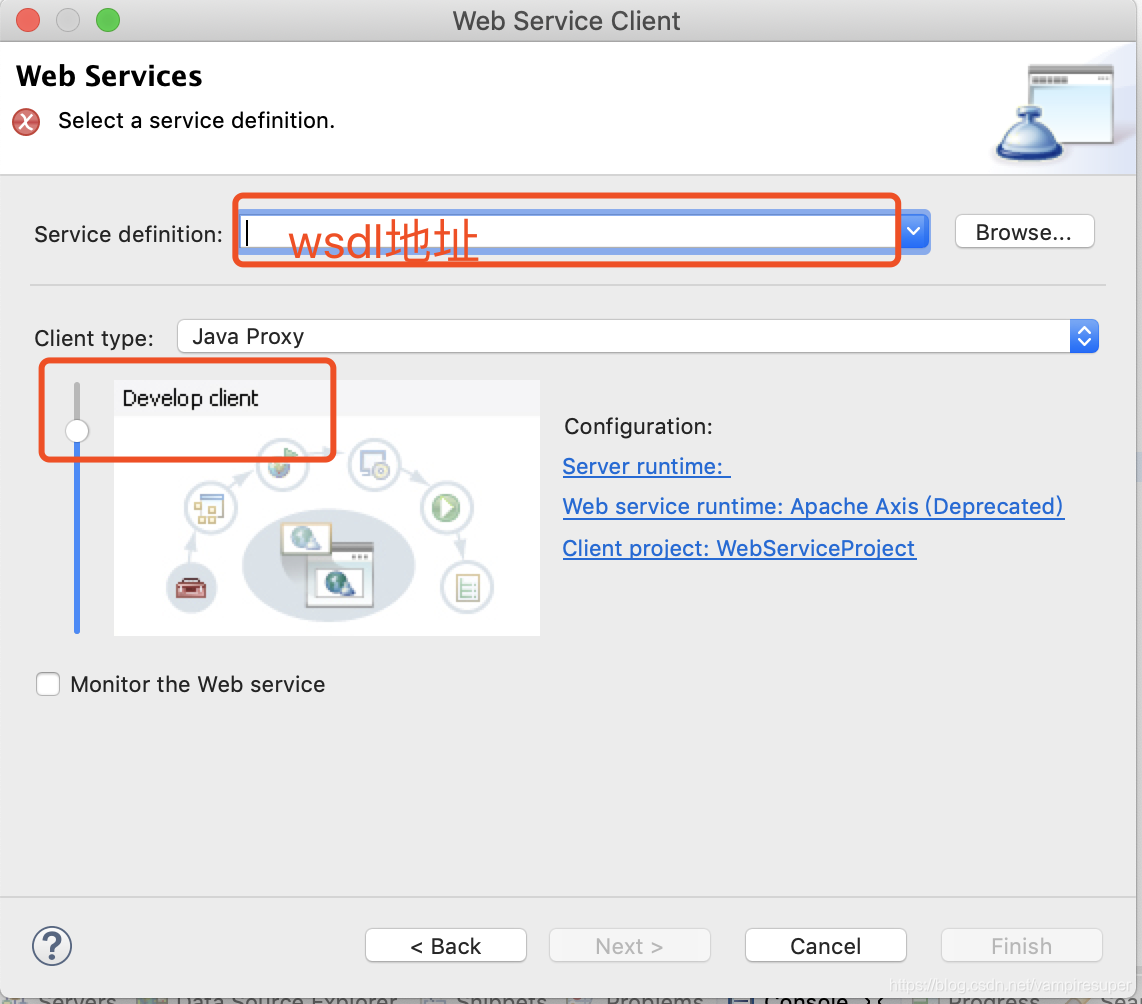Click the Browse button
Image resolution: width=1142 pixels, height=1004 pixels.
1024,231
